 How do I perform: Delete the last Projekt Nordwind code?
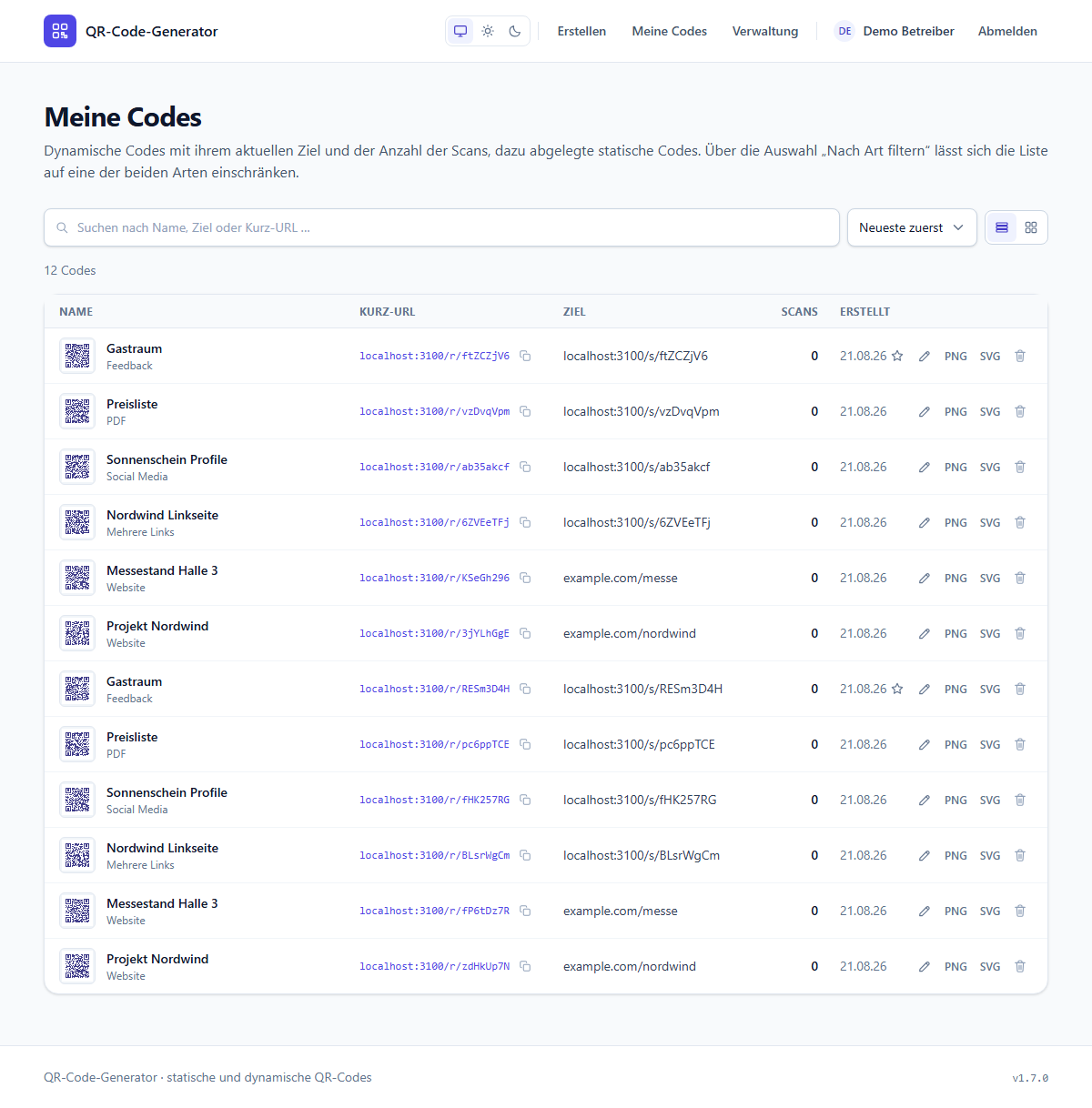(x=1020, y=966)
